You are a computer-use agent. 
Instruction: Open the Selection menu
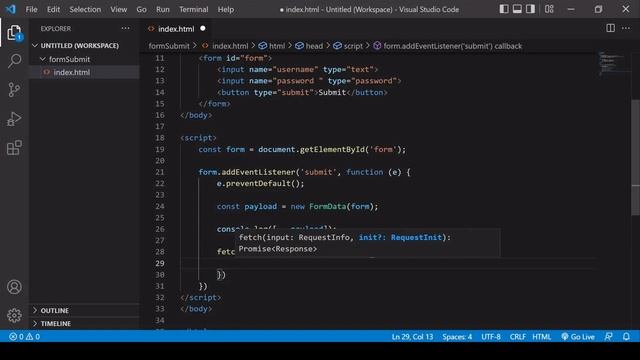pyautogui.click(x=85, y=9)
